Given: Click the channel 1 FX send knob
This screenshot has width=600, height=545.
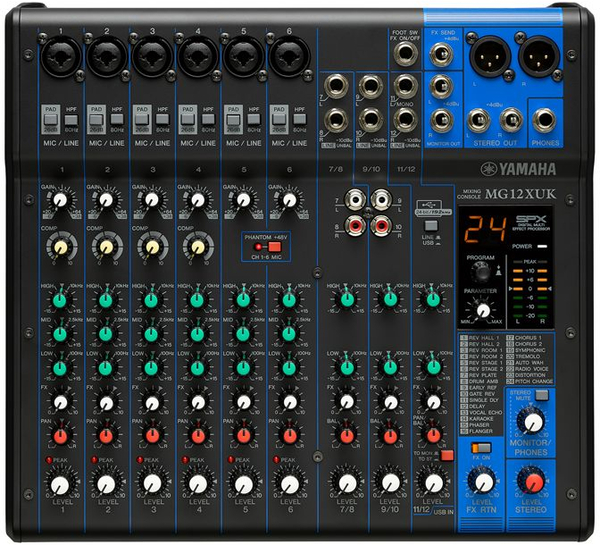Looking at the screenshot, I should click(60, 402).
